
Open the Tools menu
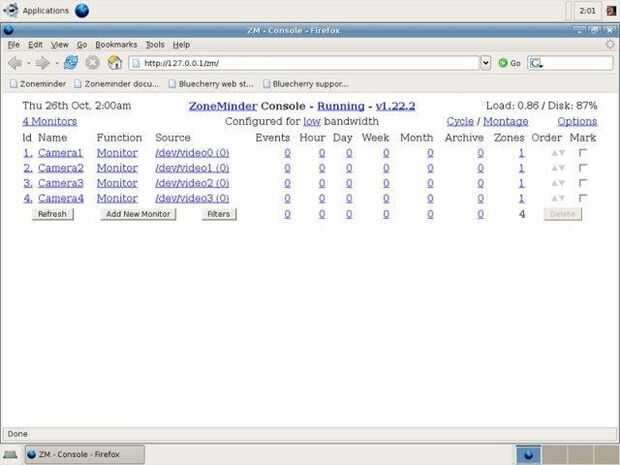(155, 45)
